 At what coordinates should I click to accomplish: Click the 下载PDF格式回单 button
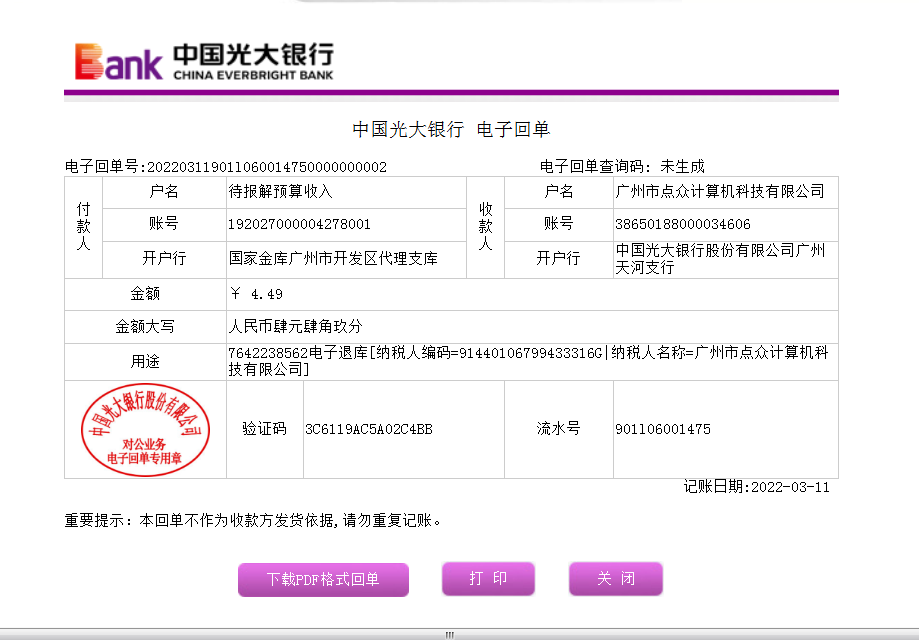[x=323, y=579]
